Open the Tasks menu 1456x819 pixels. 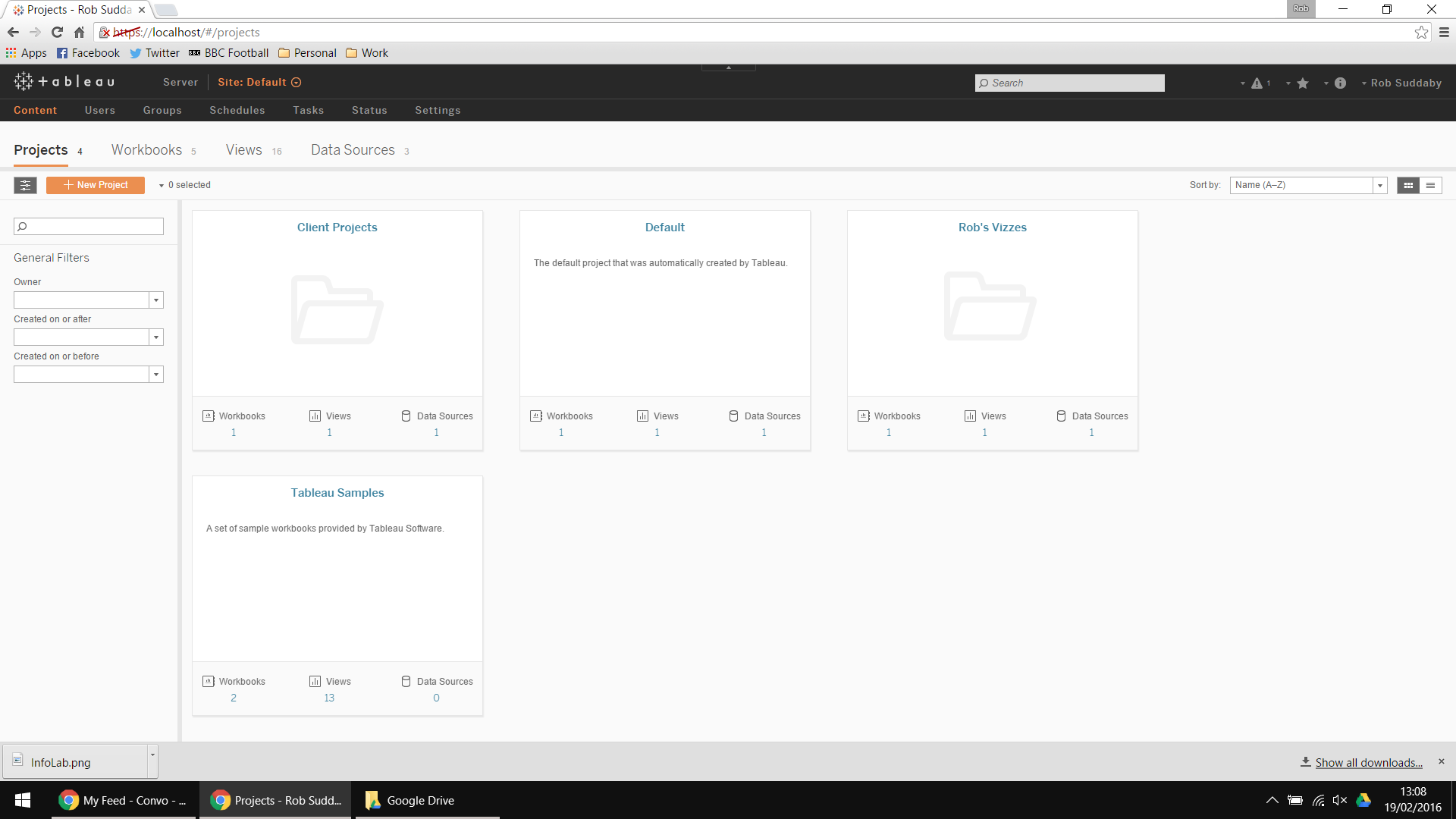pyautogui.click(x=309, y=110)
